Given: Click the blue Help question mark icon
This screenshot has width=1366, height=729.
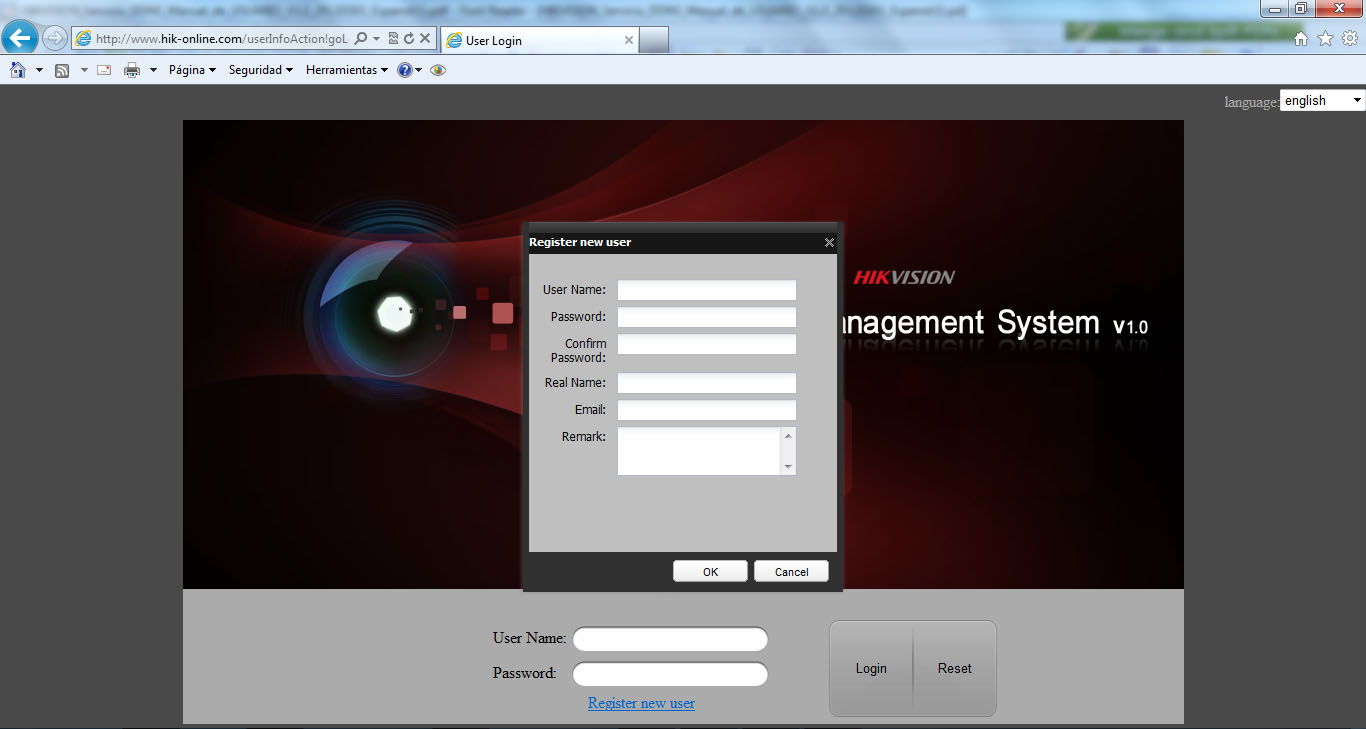Looking at the screenshot, I should 404,70.
